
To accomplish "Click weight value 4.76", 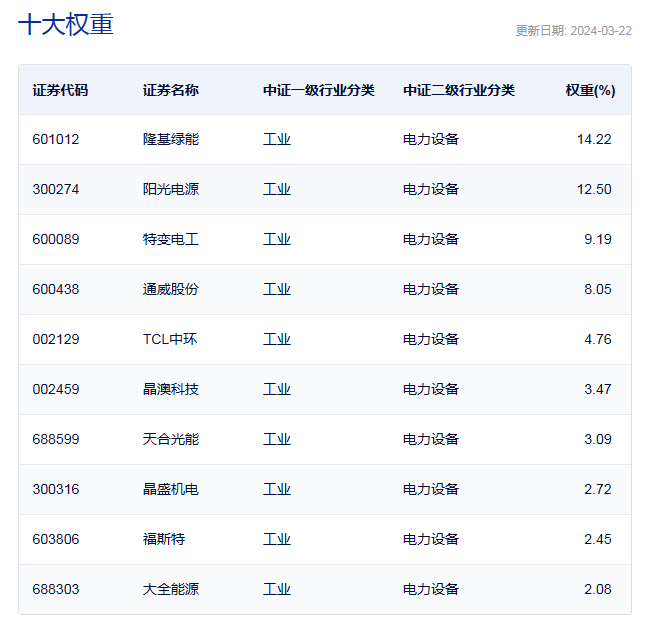I will point(598,339).
